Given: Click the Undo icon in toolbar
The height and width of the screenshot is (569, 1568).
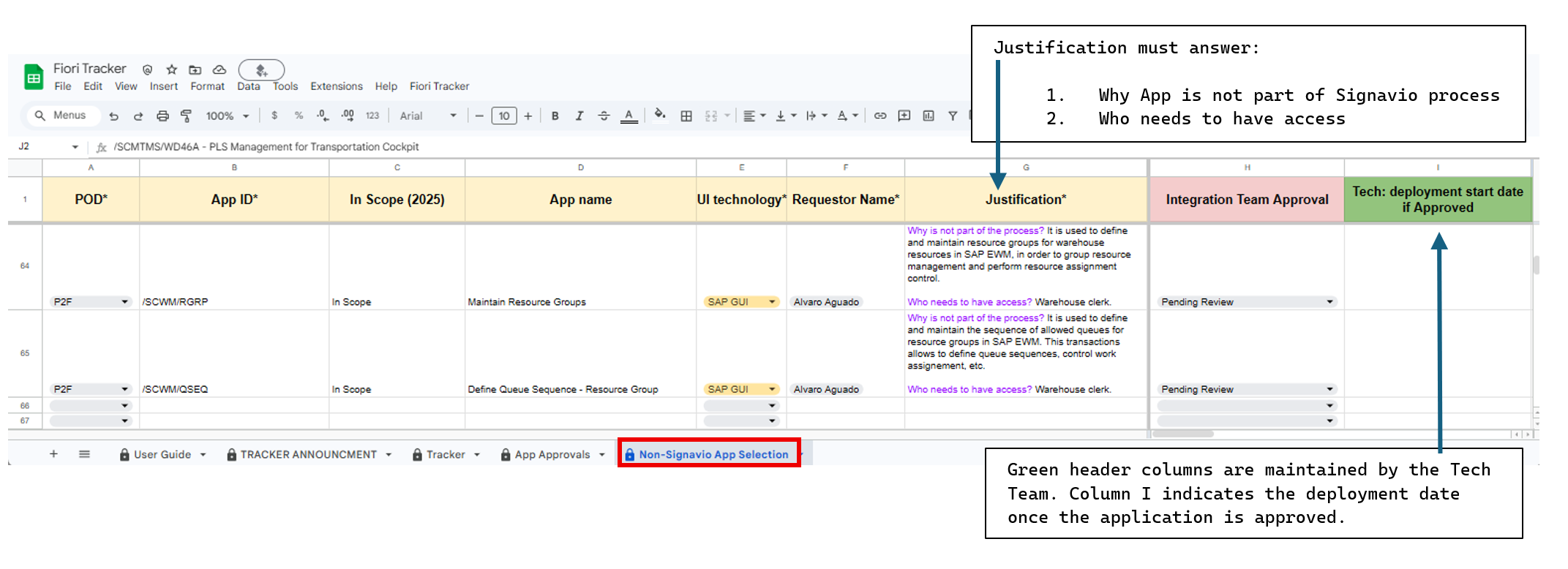Looking at the screenshot, I should pyautogui.click(x=113, y=116).
